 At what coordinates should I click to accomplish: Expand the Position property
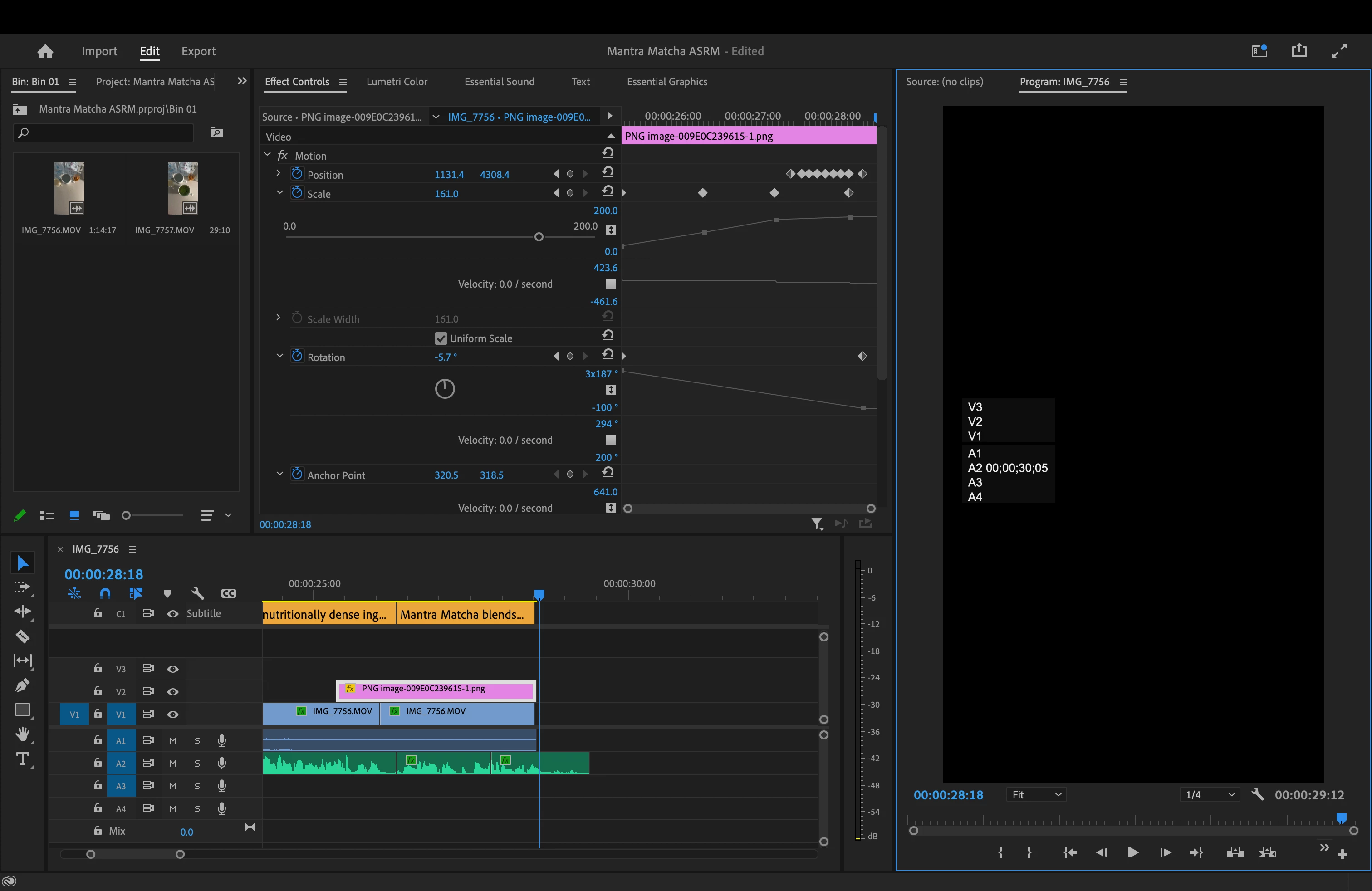click(279, 173)
